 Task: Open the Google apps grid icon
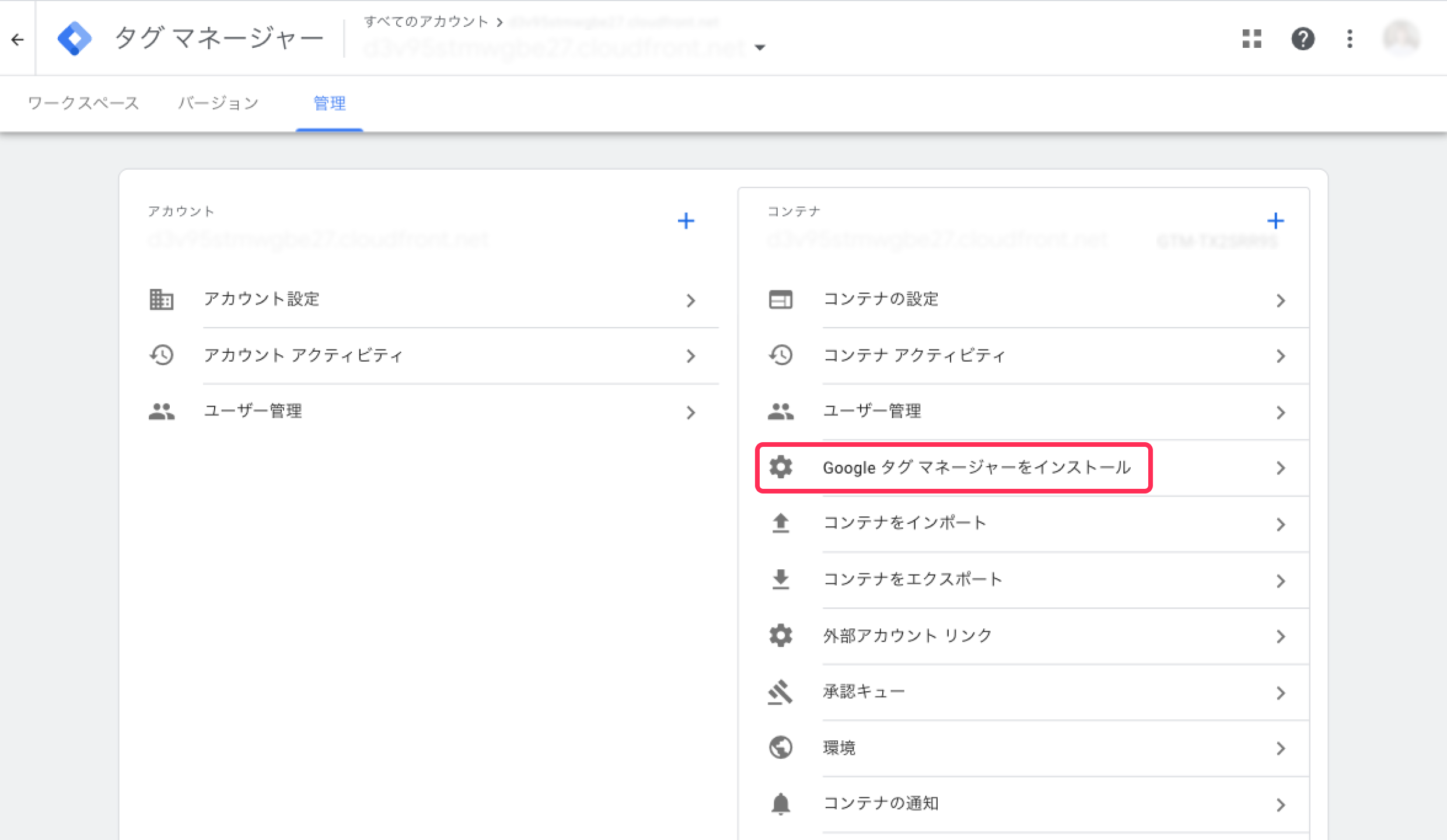click(1252, 39)
